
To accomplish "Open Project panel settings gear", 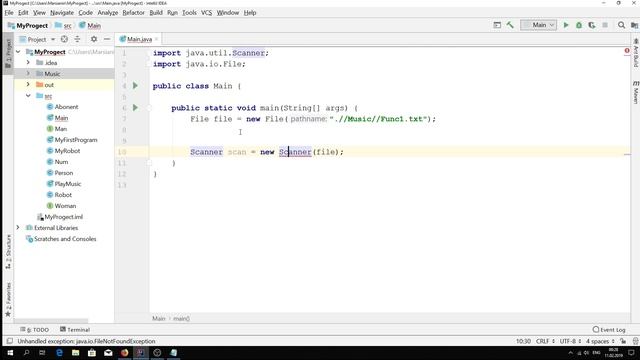I will [x=94, y=39].
